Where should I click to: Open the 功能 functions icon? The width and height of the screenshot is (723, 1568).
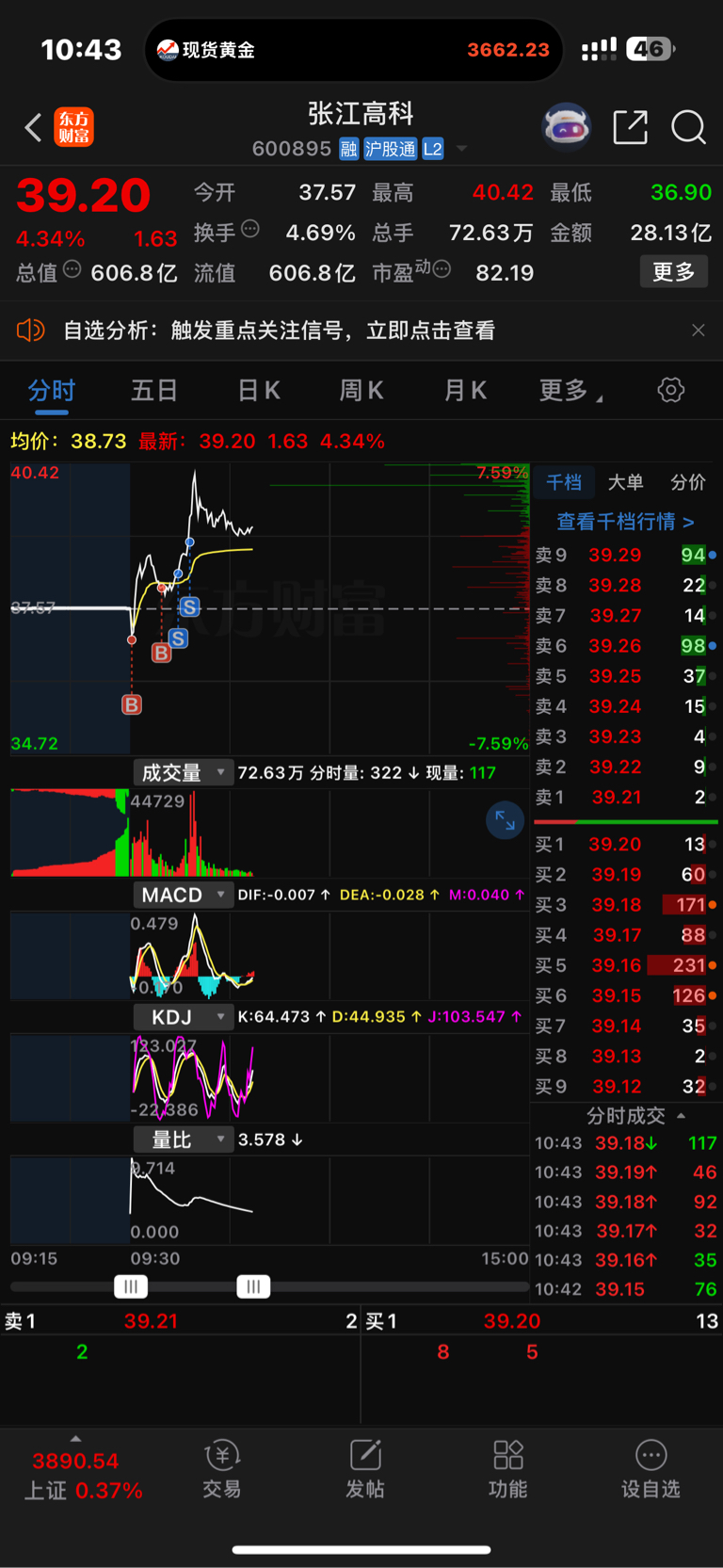click(508, 1469)
